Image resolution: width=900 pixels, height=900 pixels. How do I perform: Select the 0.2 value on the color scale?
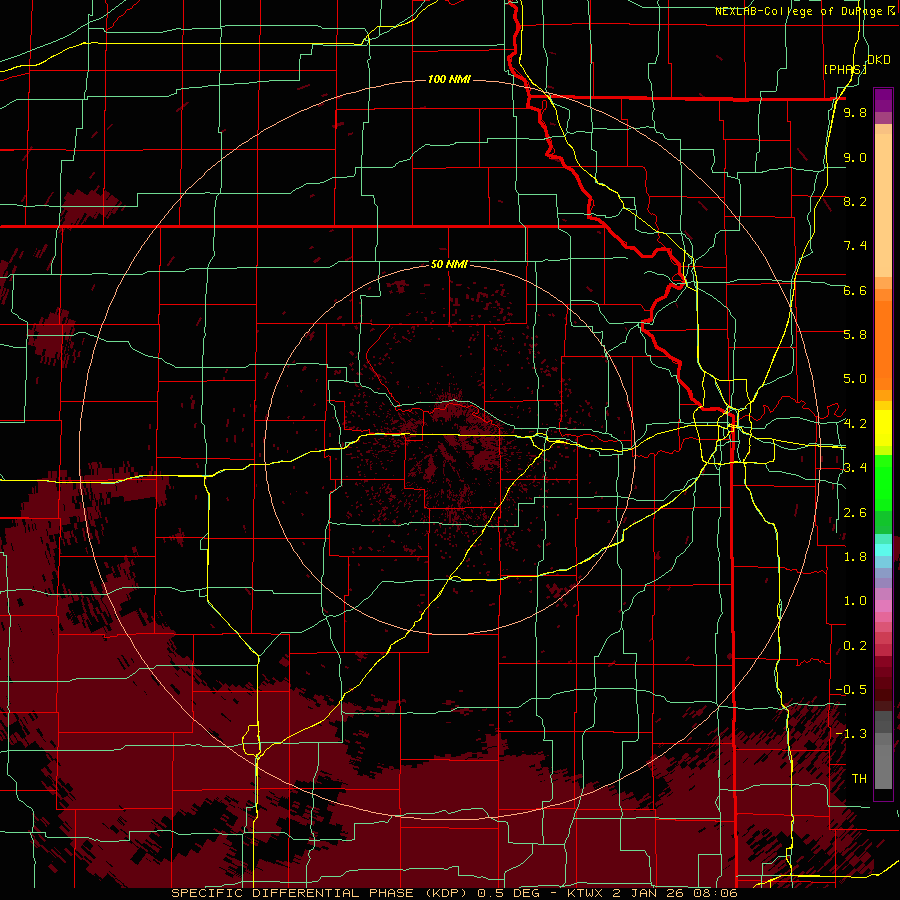tap(855, 646)
